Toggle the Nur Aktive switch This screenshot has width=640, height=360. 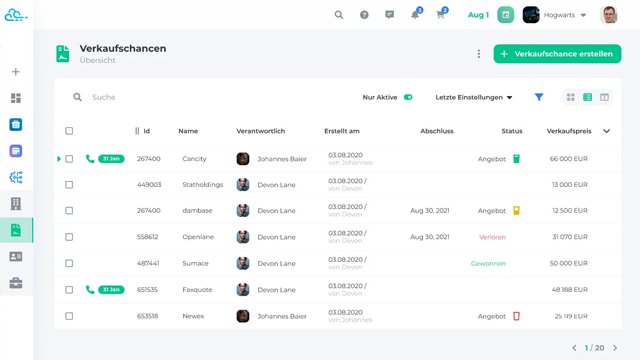pos(408,97)
